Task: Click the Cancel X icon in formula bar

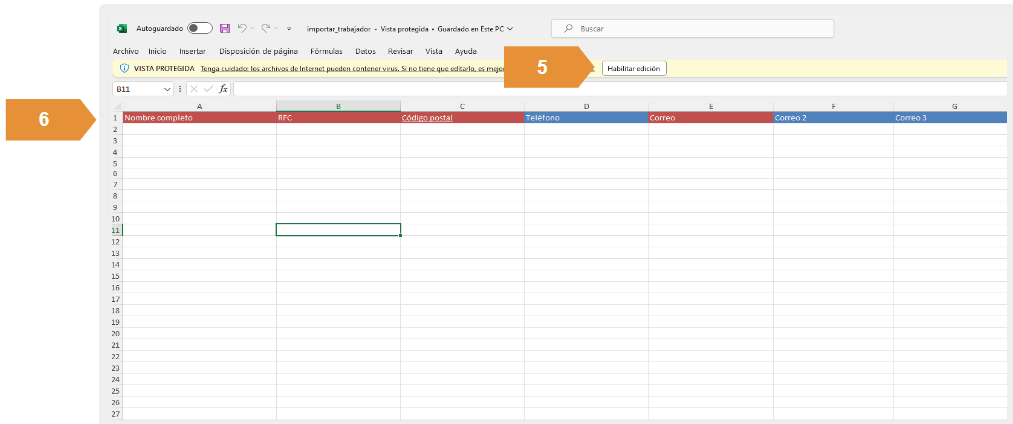Action: (x=193, y=89)
